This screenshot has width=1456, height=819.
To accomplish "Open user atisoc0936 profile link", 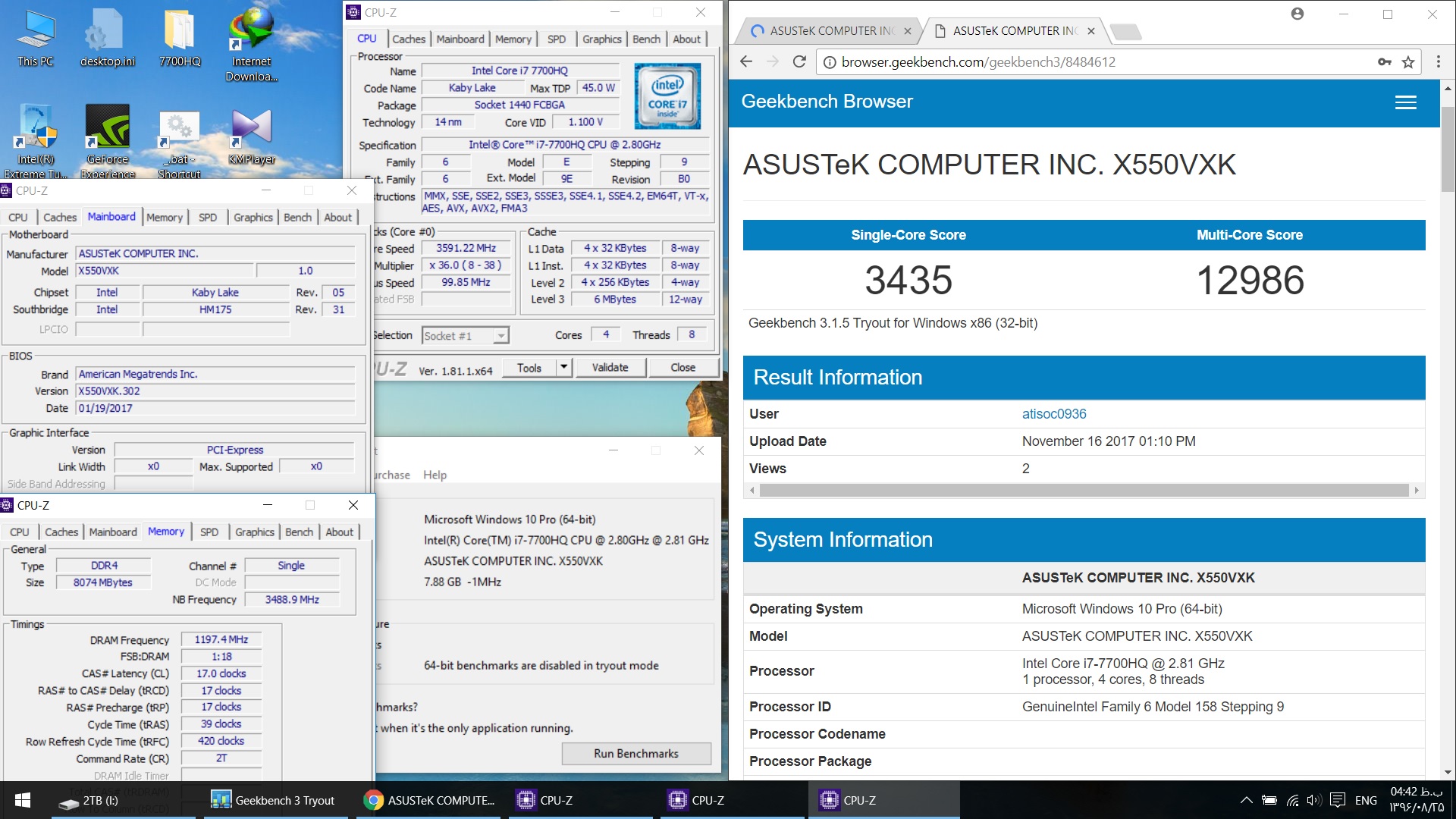I will coord(1054,414).
